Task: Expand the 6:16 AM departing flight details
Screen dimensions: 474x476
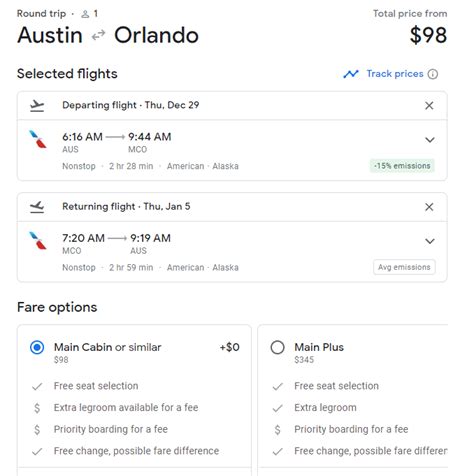Action: click(x=430, y=140)
